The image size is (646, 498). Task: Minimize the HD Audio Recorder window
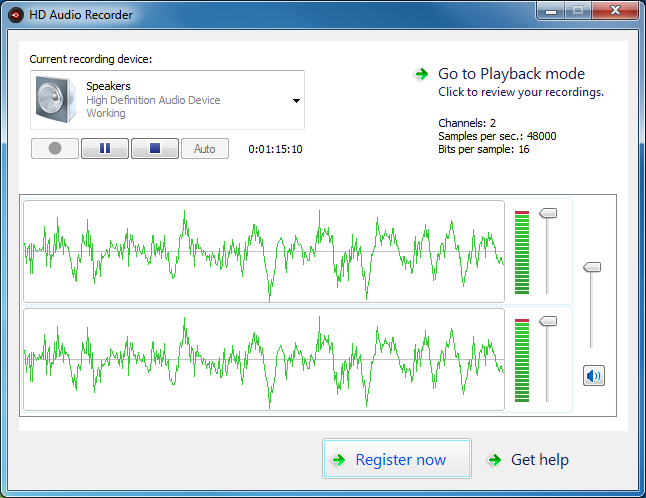(x=550, y=11)
